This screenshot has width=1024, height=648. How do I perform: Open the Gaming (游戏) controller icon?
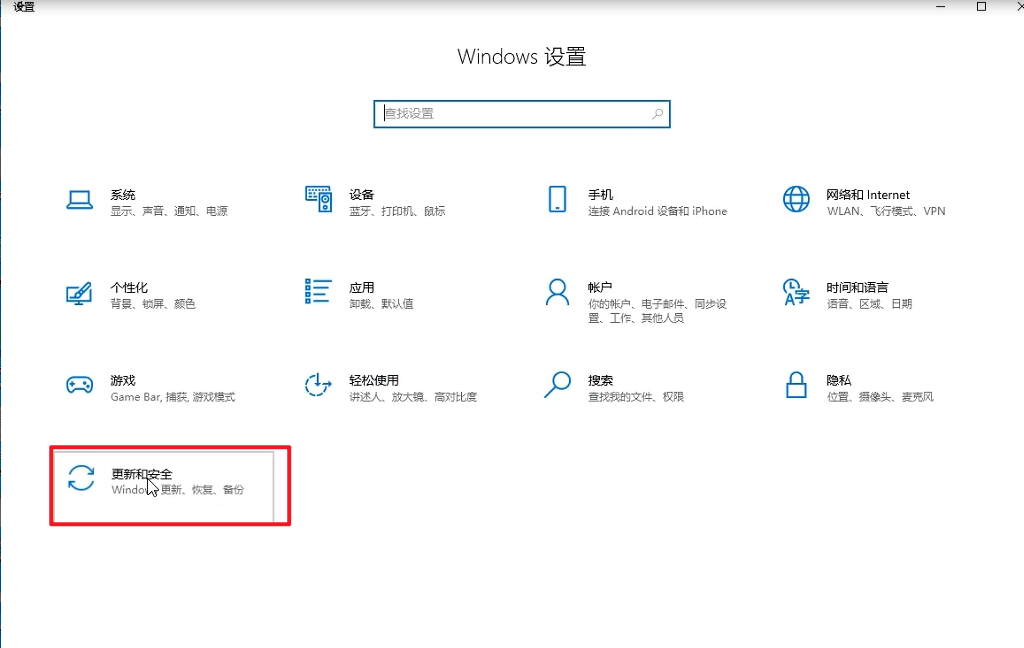click(x=80, y=385)
